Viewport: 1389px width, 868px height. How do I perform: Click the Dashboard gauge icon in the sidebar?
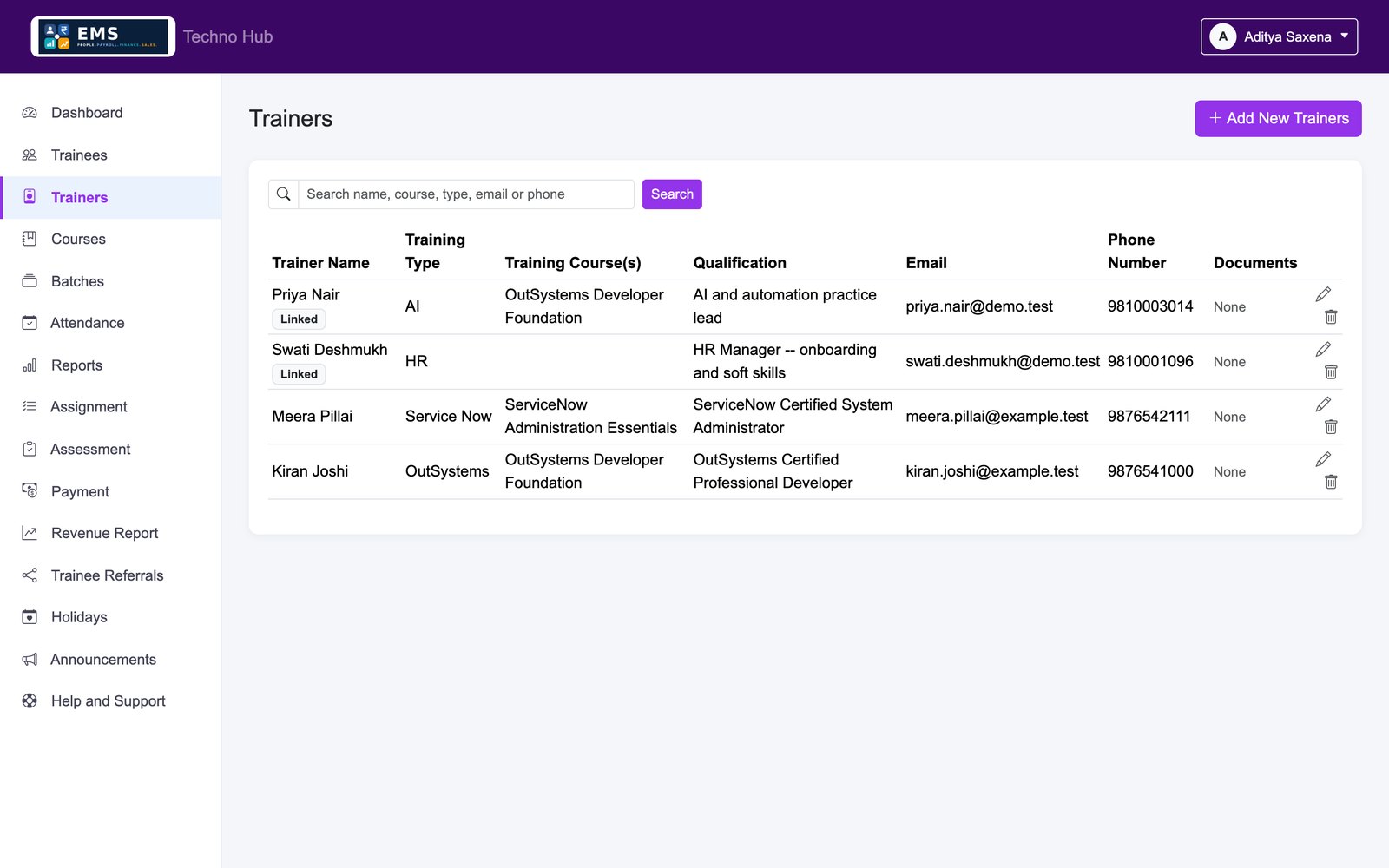[x=30, y=113]
